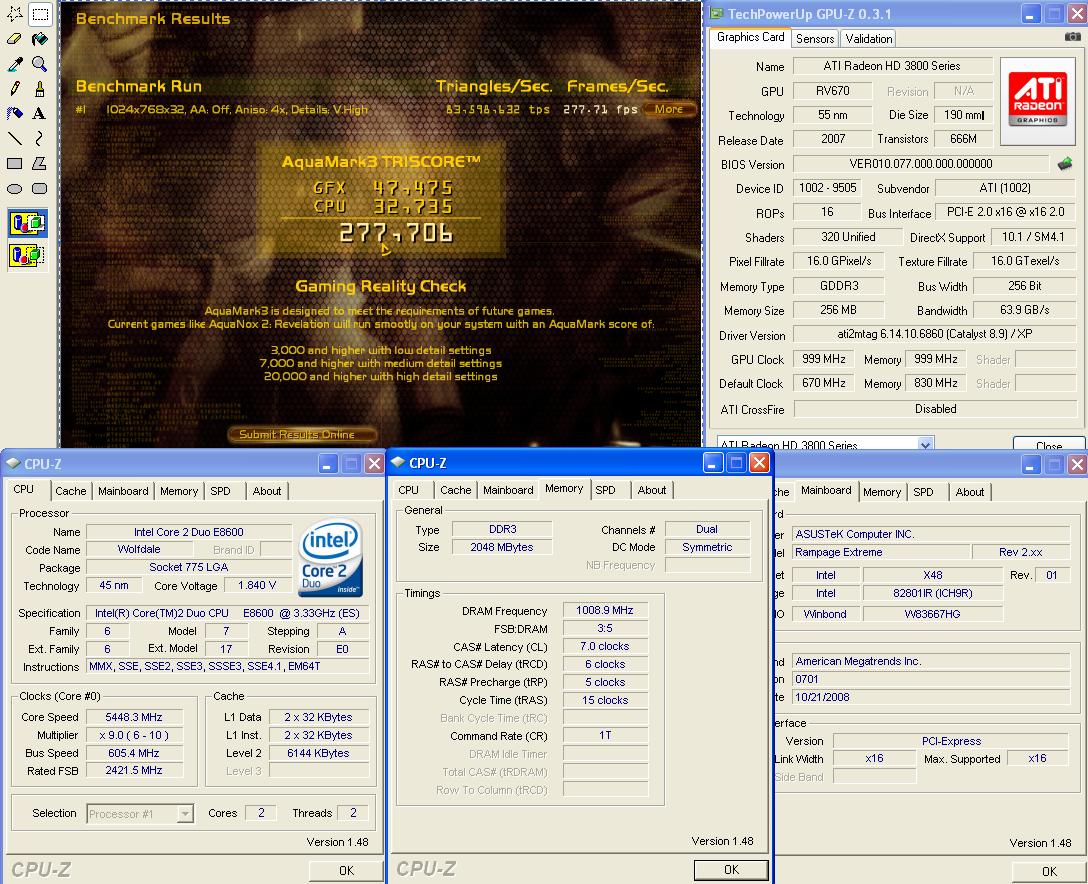
Task: Choose the Fill With Color bucket tool
Action: pos(40,39)
